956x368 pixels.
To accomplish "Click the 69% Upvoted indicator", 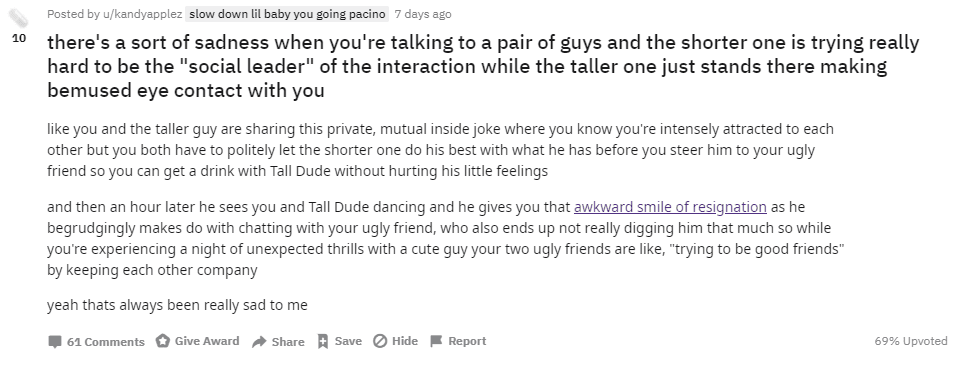I will (x=911, y=341).
